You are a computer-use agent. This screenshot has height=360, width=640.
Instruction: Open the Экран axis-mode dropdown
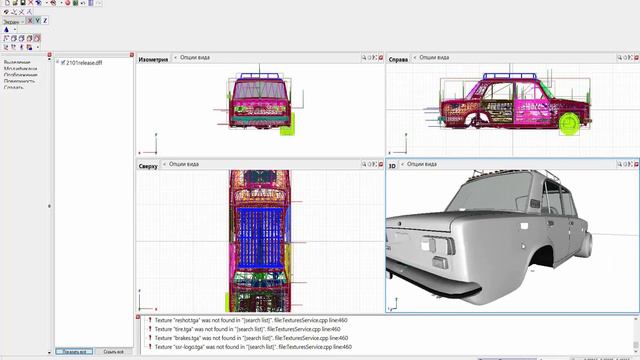[x=13, y=21]
